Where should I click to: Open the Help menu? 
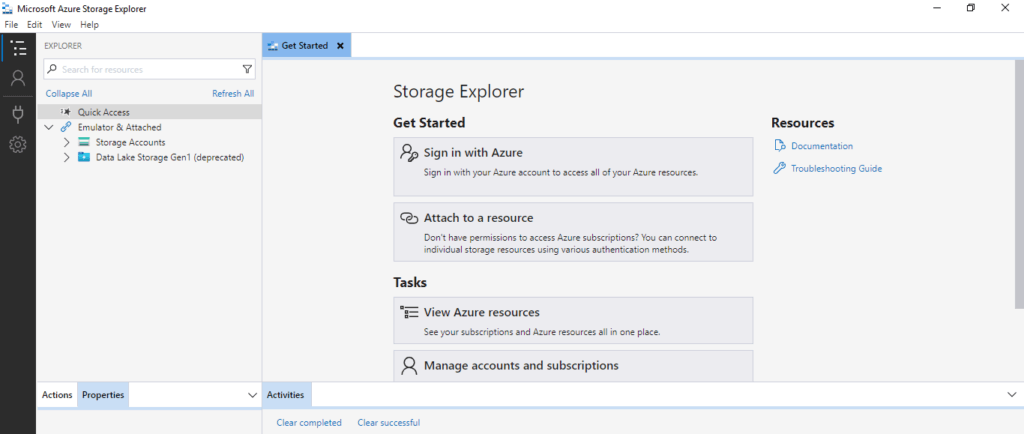[x=89, y=25]
